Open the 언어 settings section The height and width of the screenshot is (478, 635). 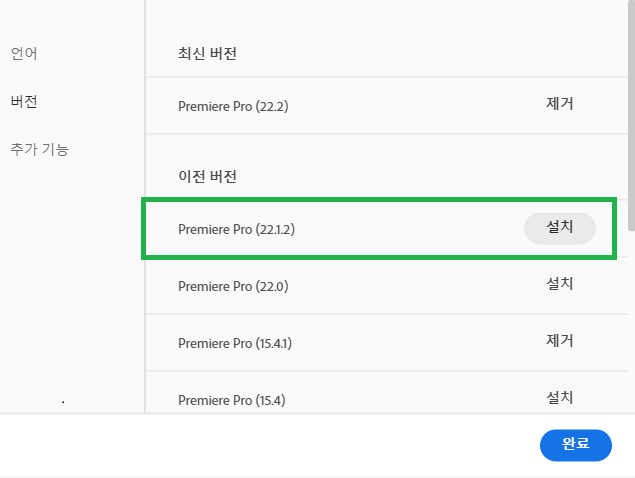pyautogui.click(x=24, y=52)
